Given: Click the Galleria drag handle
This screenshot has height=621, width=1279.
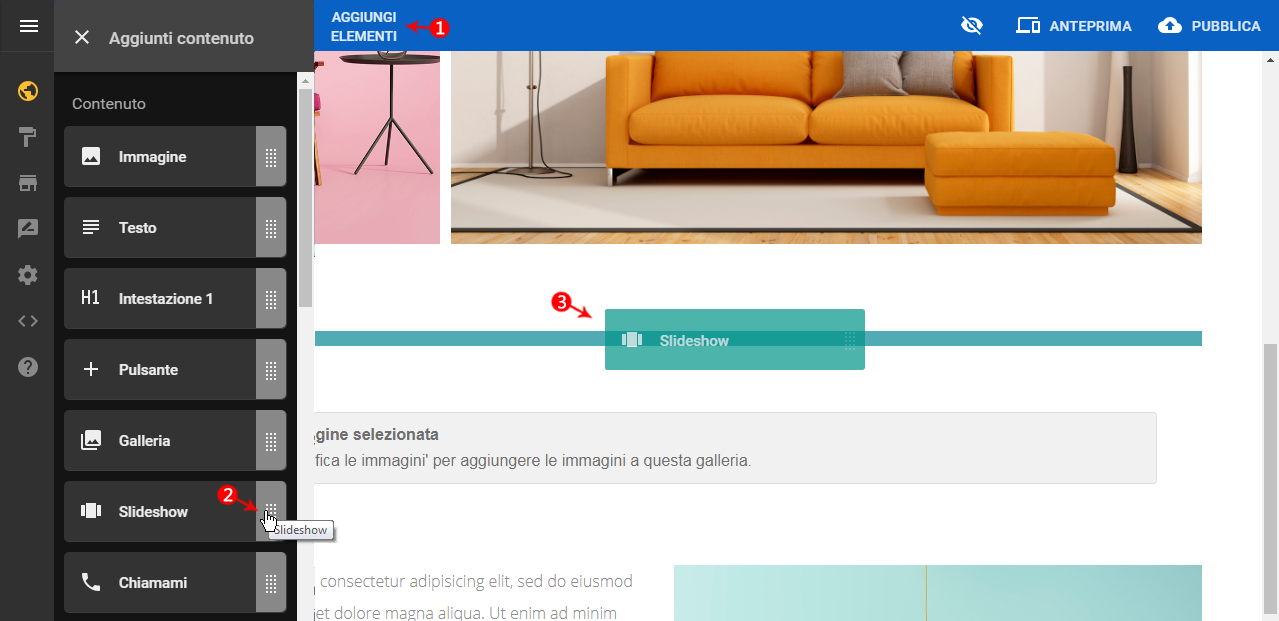Looking at the screenshot, I should [271, 441].
